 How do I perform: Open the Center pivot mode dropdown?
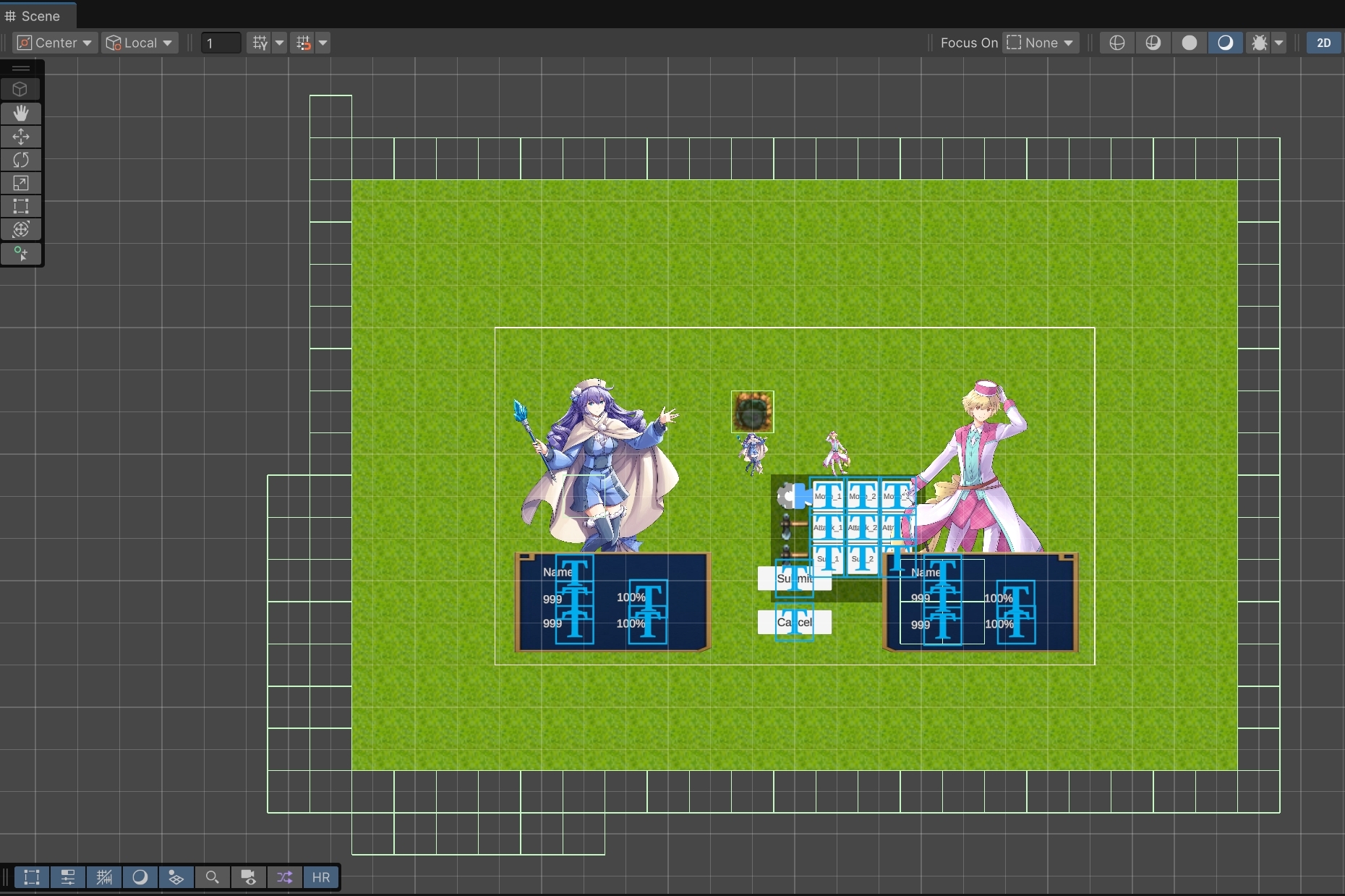click(x=55, y=43)
